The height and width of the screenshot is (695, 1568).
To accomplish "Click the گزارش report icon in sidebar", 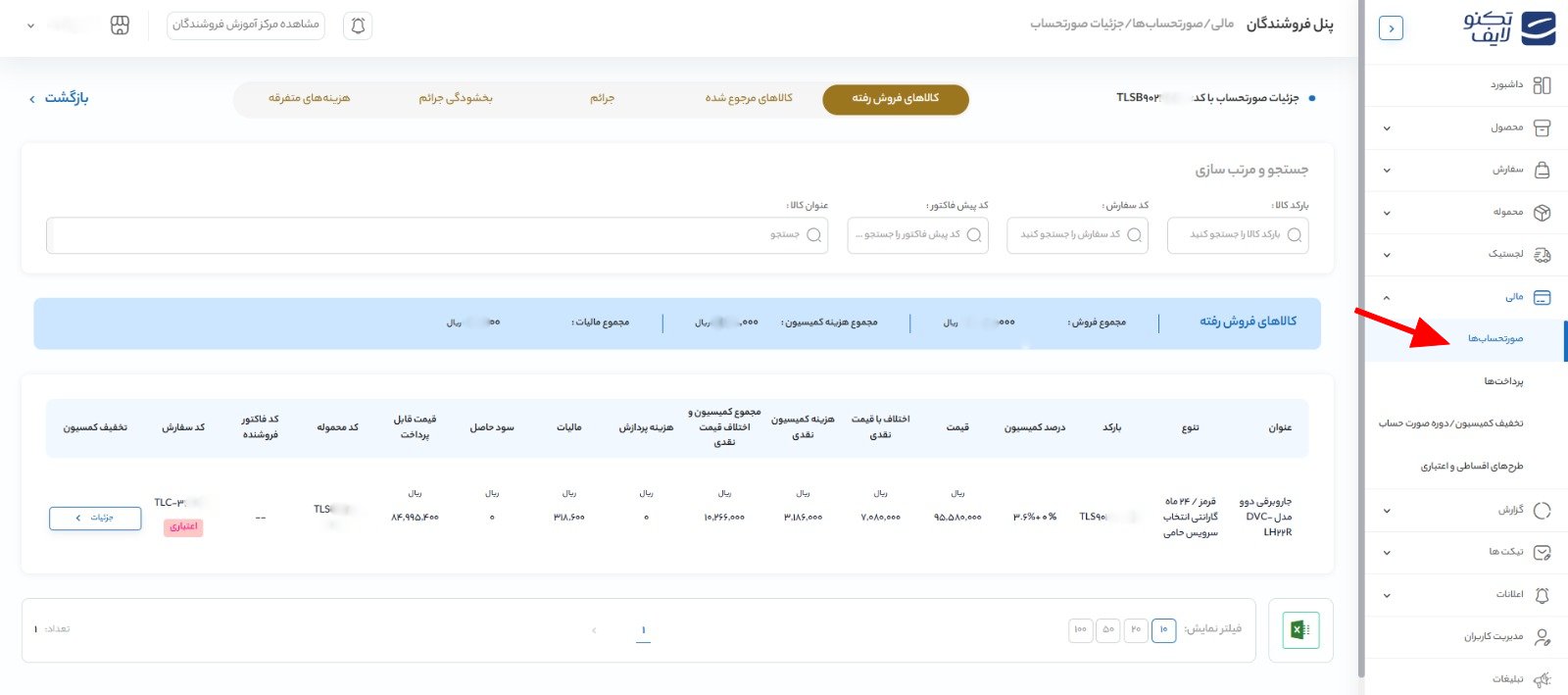I will (1542, 510).
